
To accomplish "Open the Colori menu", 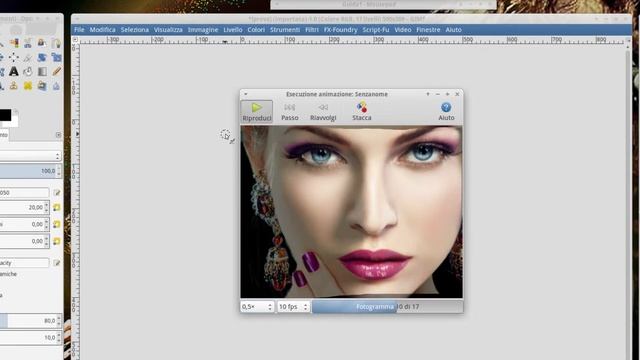I will pyautogui.click(x=256, y=30).
